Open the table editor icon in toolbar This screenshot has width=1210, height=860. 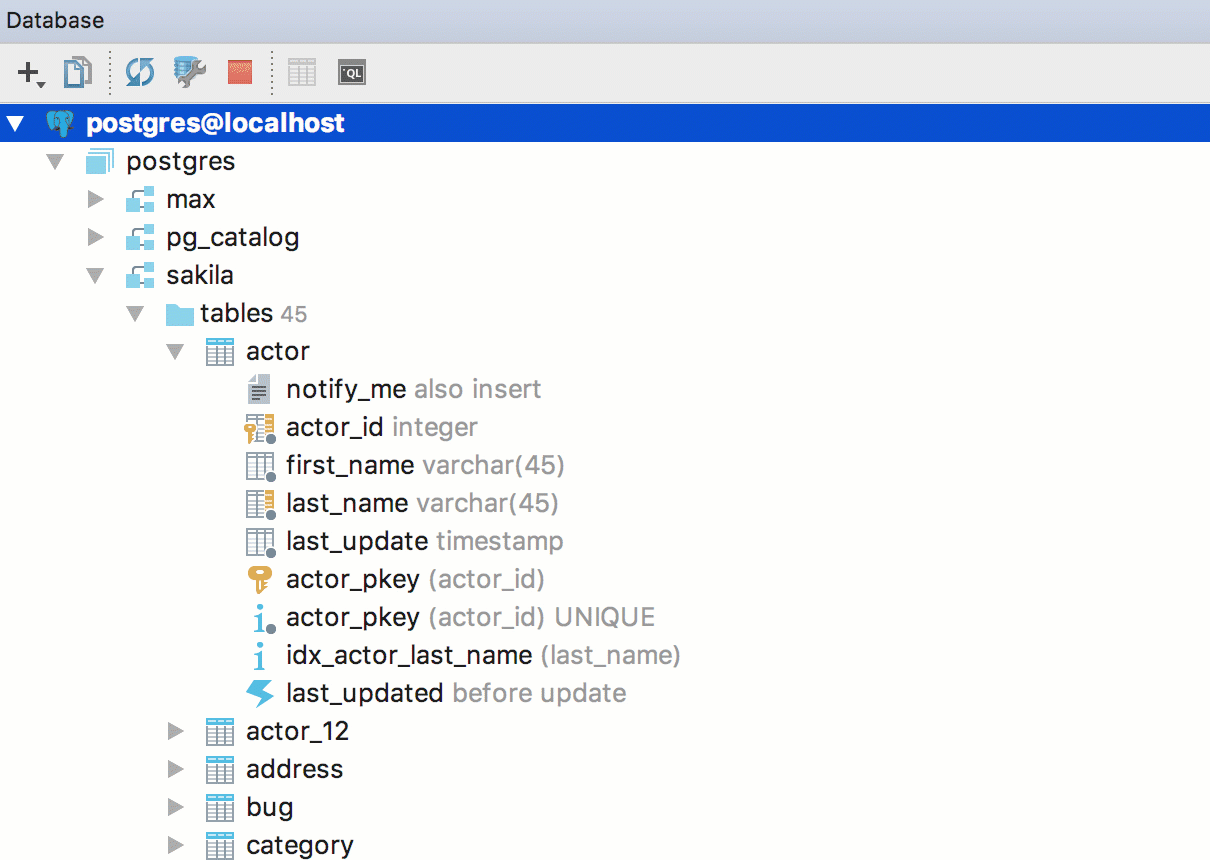point(302,72)
